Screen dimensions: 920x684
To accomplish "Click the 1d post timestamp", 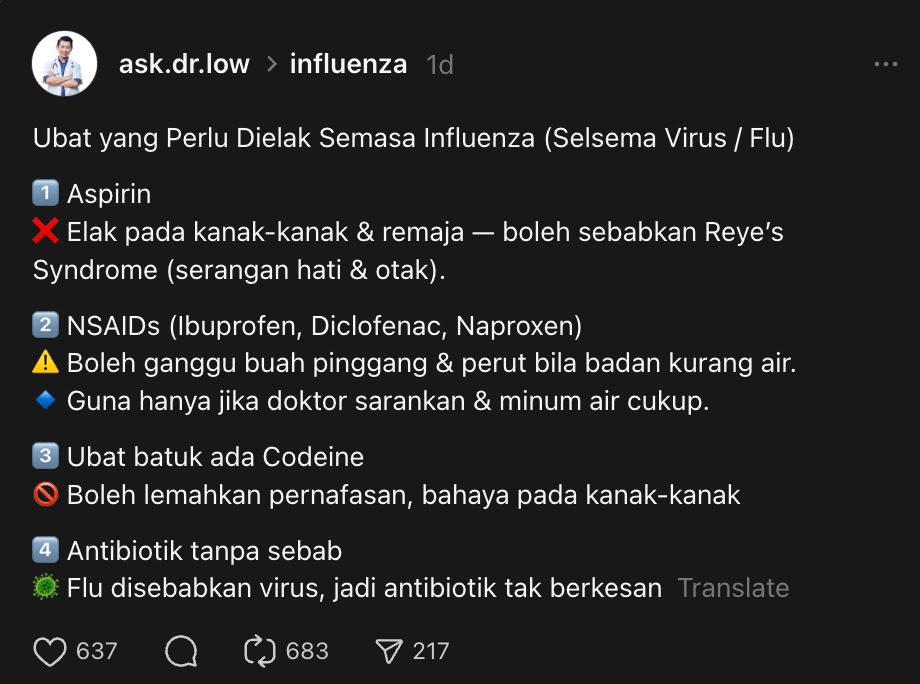I will click(440, 65).
